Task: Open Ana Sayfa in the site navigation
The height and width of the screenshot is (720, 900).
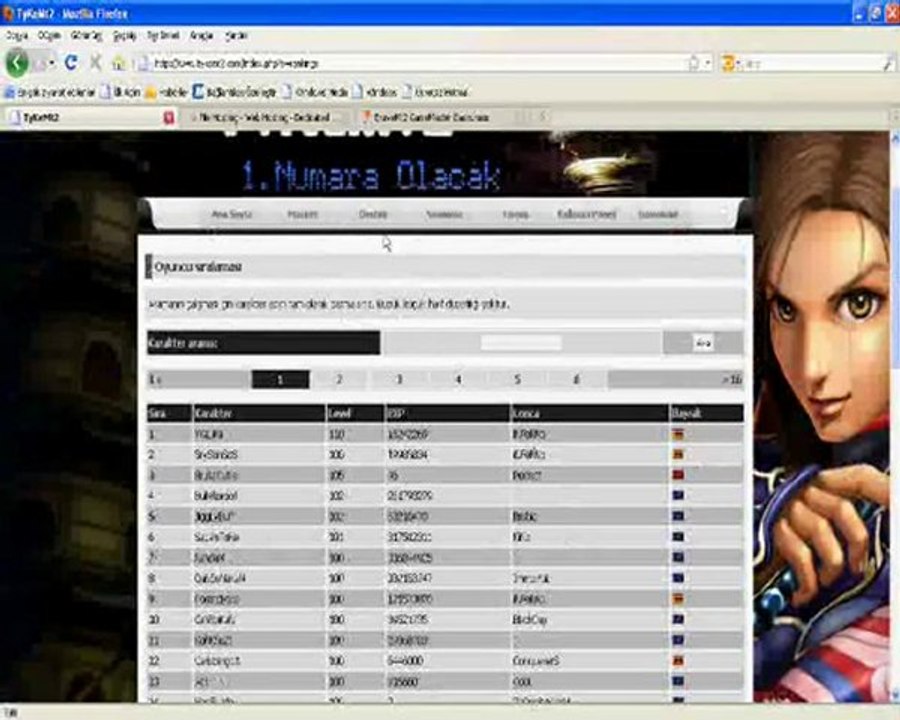Action: click(x=232, y=214)
